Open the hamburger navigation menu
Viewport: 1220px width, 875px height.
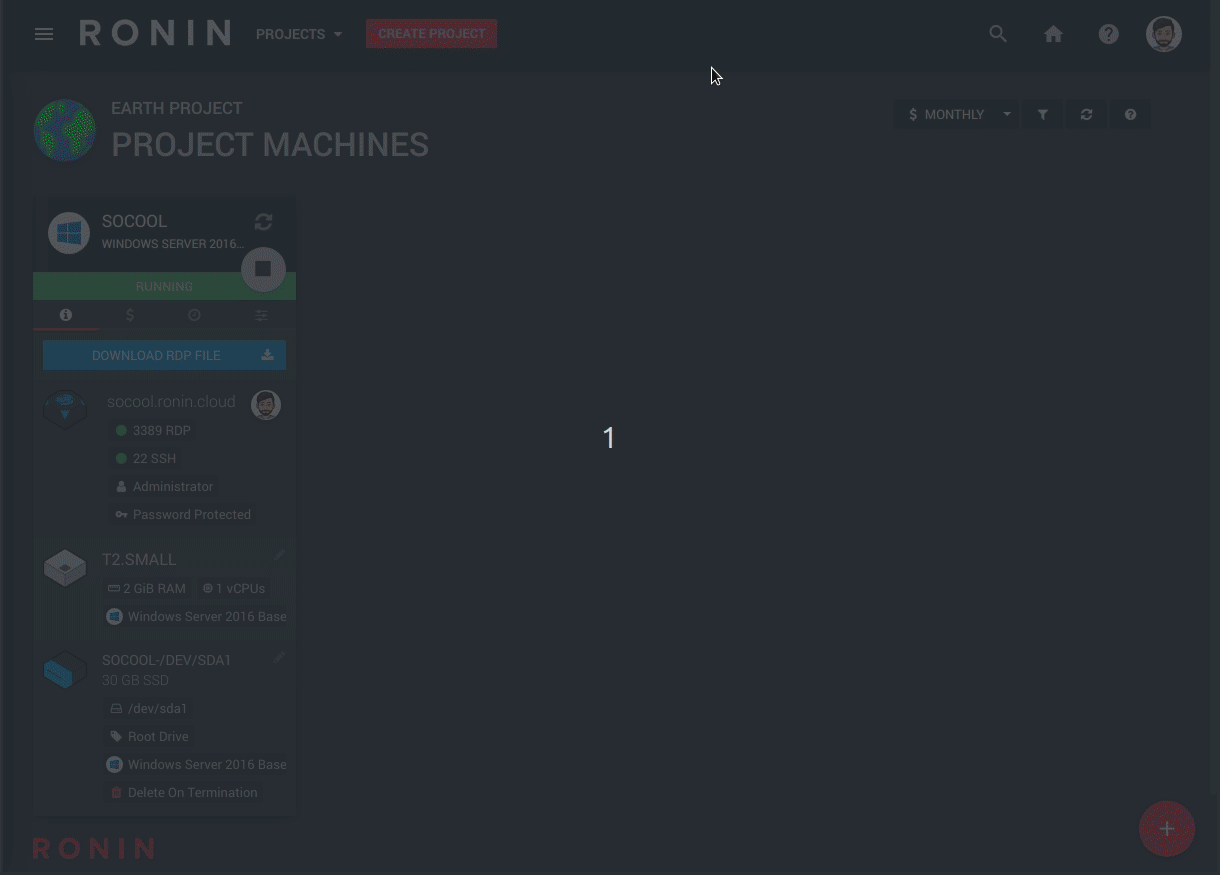pyautogui.click(x=44, y=34)
